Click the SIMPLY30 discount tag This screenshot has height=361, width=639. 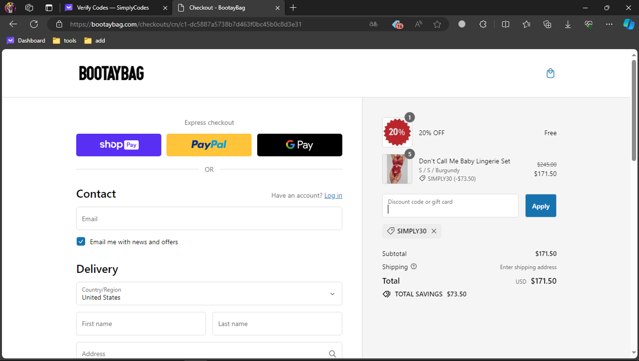pos(412,231)
